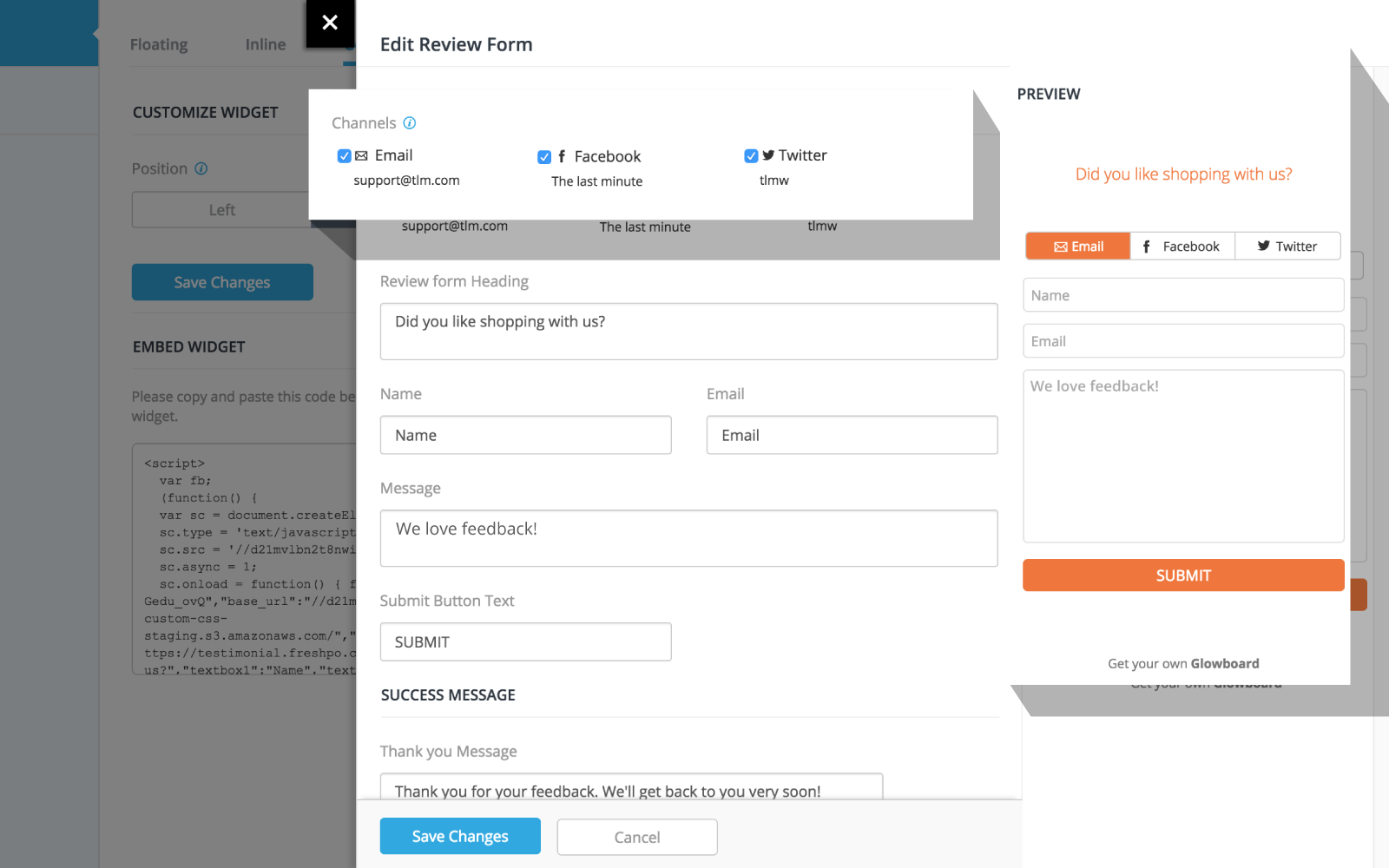Switch to the Floating tab
Viewport: 1389px width, 868px height.
click(159, 44)
